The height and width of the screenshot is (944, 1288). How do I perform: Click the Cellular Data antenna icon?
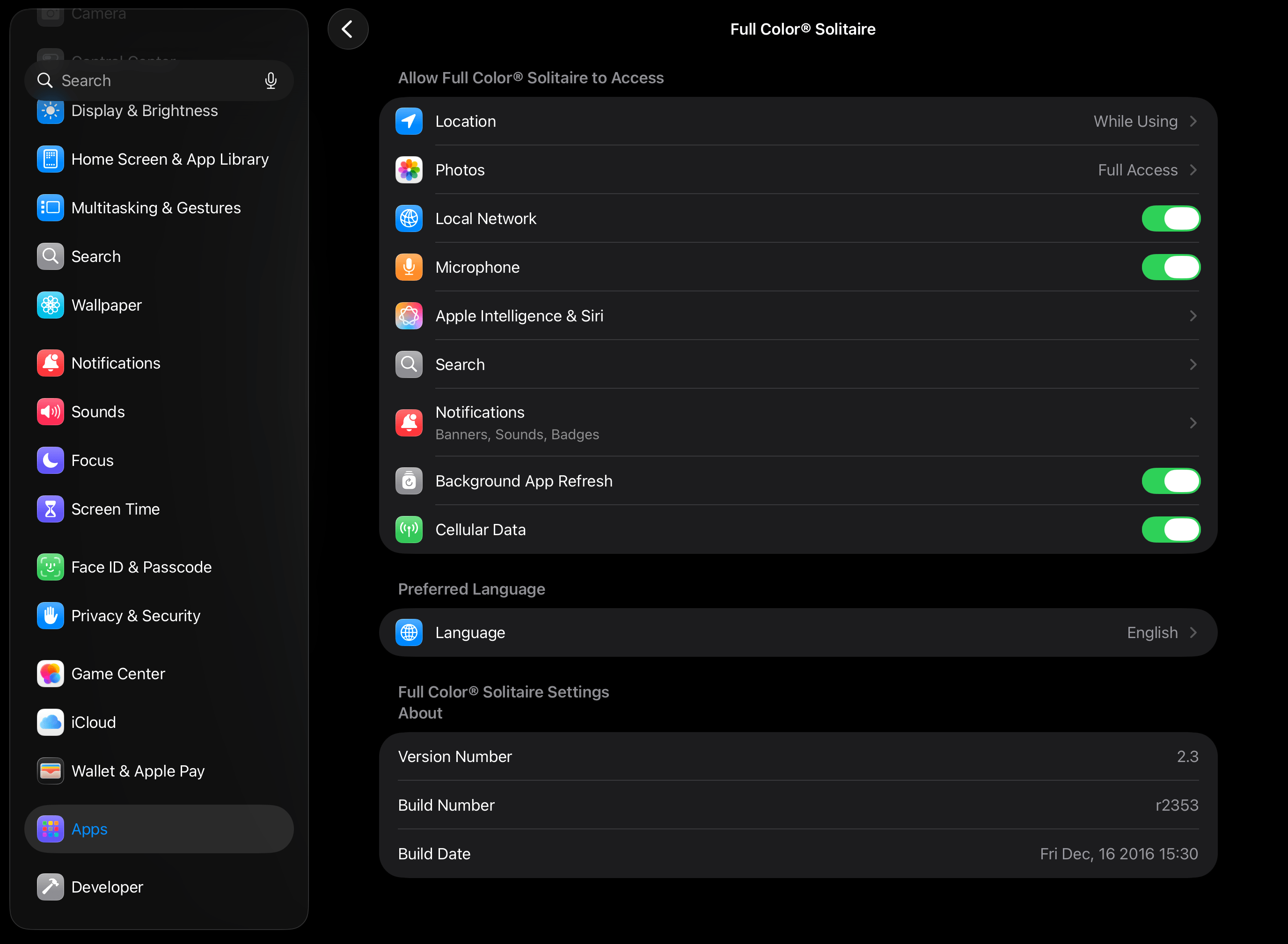point(409,530)
